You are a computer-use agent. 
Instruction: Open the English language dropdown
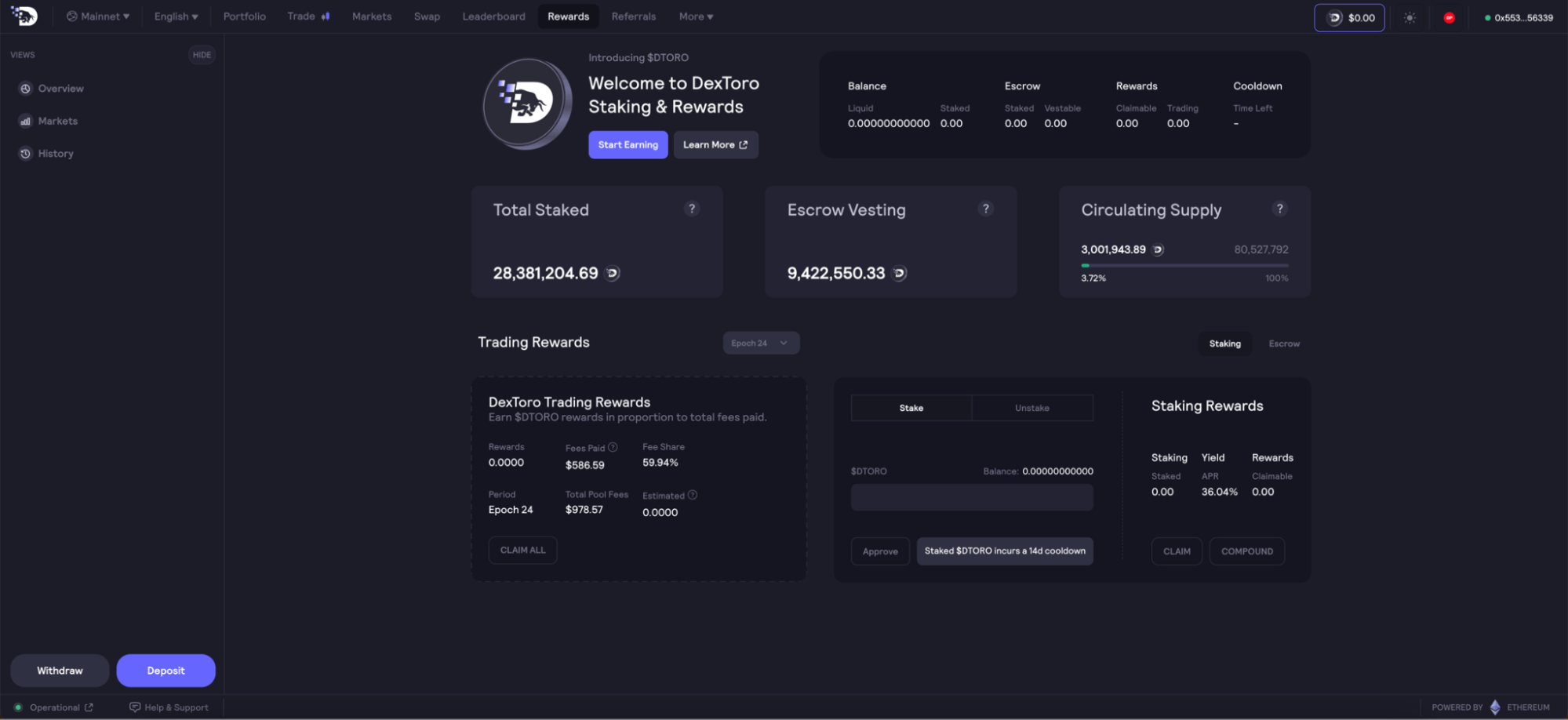tap(176, 16)
